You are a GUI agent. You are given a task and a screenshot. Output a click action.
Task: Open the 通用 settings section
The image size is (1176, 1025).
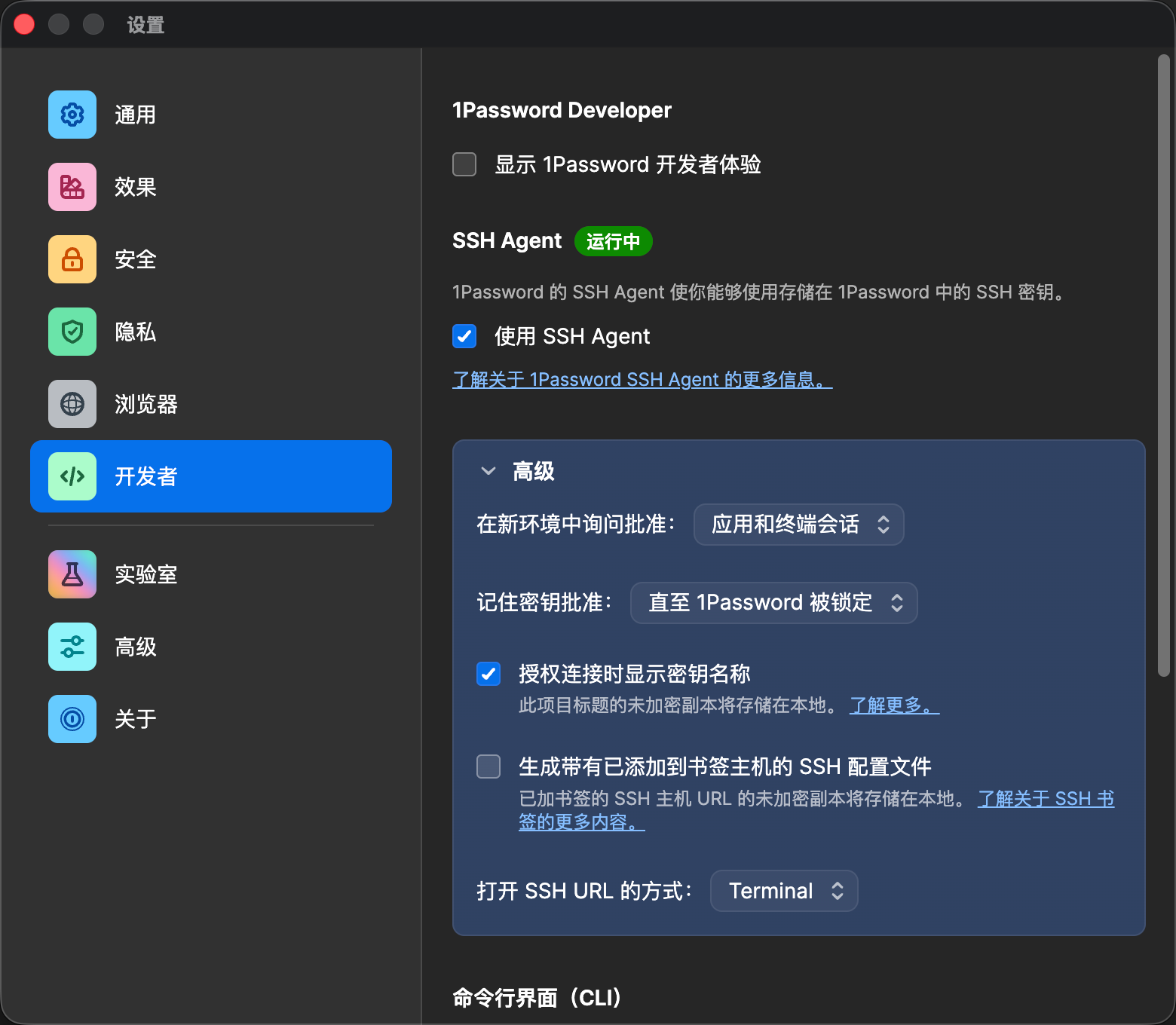point(211,115)
